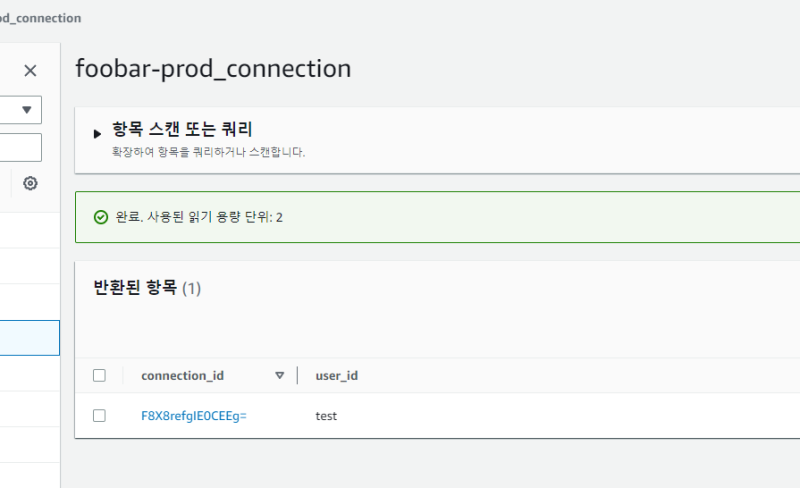Select the checkbox for row F8X8refgIE0CEEg=
Viewport: 800px width, 488px height.
coord(99,416)
